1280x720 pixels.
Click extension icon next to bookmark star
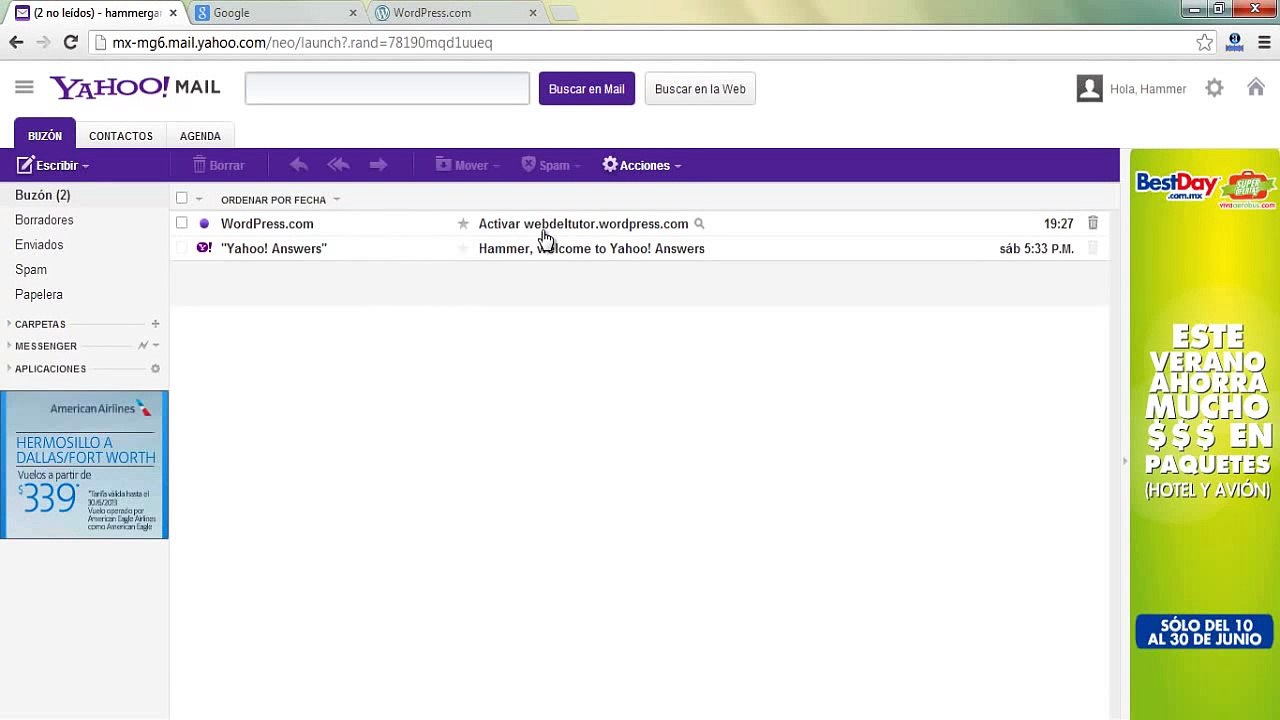[1234, 42]
